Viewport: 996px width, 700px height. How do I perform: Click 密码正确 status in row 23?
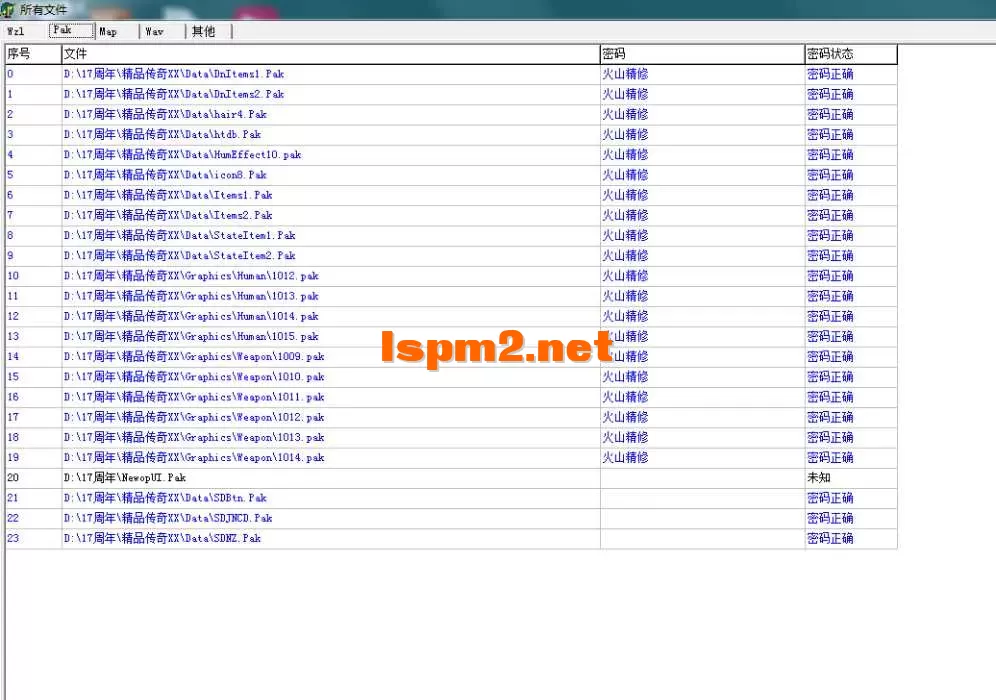pyautogui.click(x=830, y=538)
